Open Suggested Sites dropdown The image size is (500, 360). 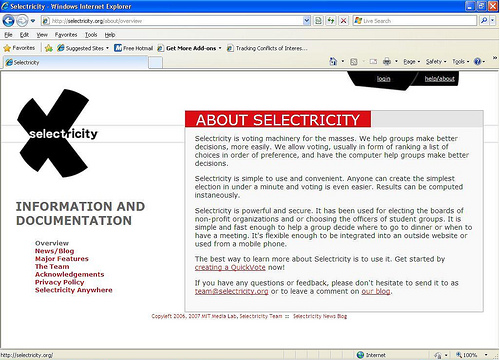pyautogui.click(x=83, y=48)
